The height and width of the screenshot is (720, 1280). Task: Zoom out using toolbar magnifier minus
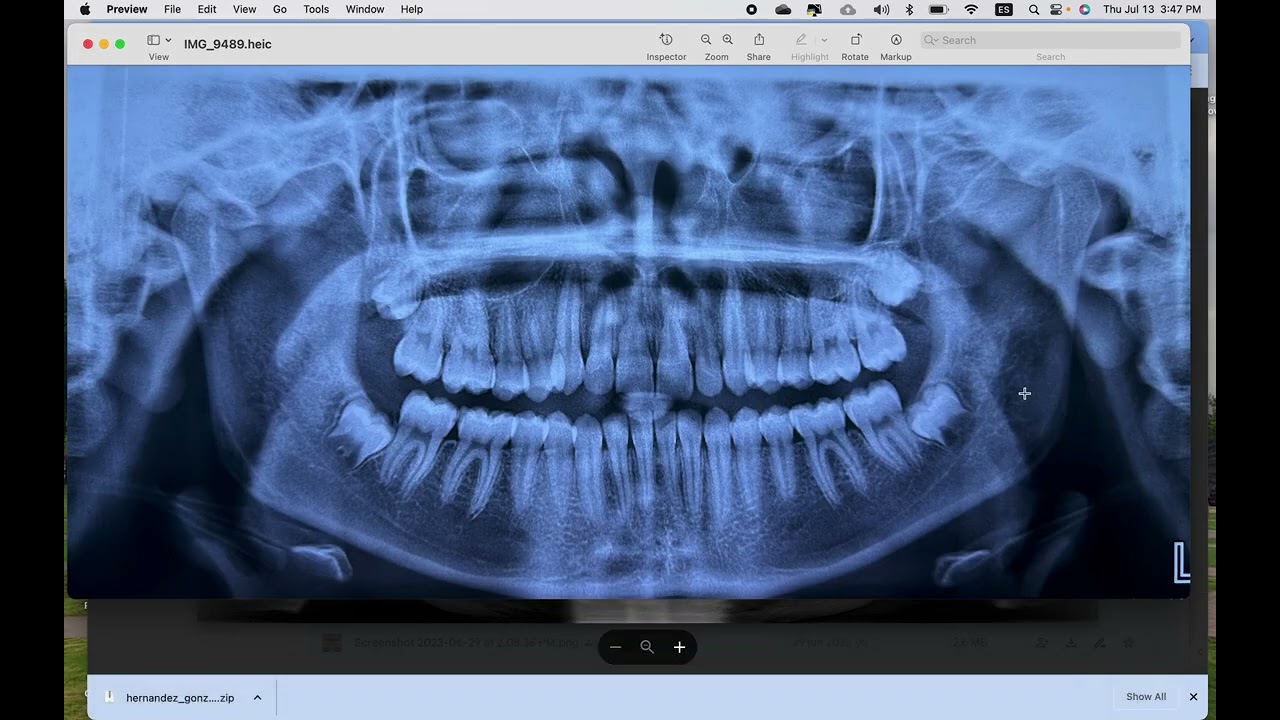point(706,40)
